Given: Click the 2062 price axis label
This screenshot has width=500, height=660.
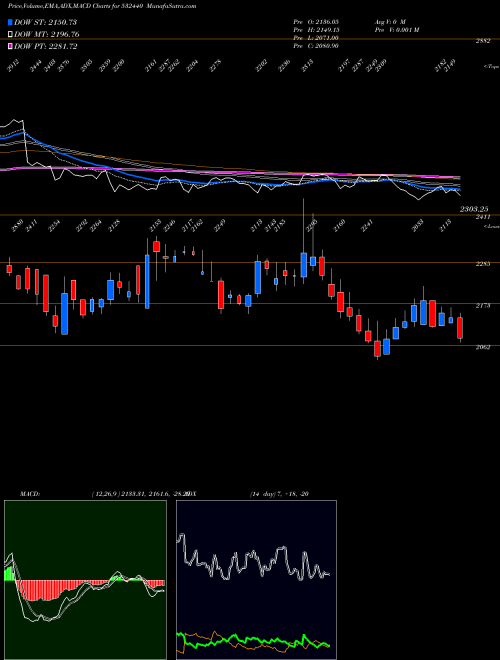Looking at the screenshot, I should (483, 347).
